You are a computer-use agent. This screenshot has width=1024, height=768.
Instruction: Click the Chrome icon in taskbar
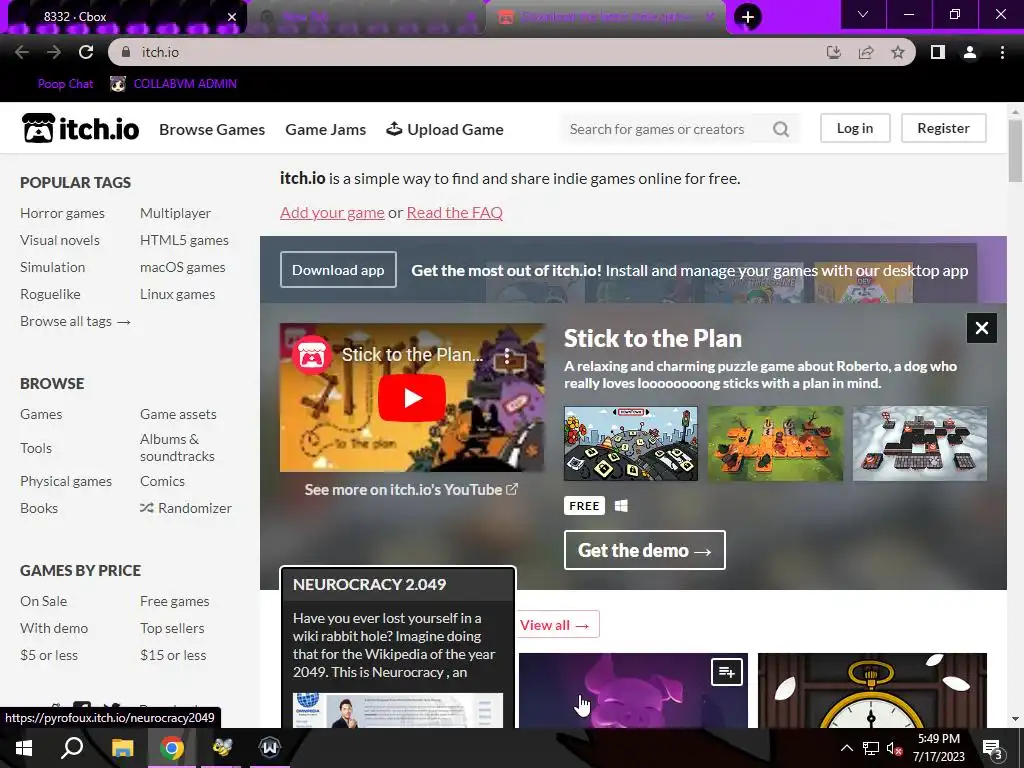(172, 748)
